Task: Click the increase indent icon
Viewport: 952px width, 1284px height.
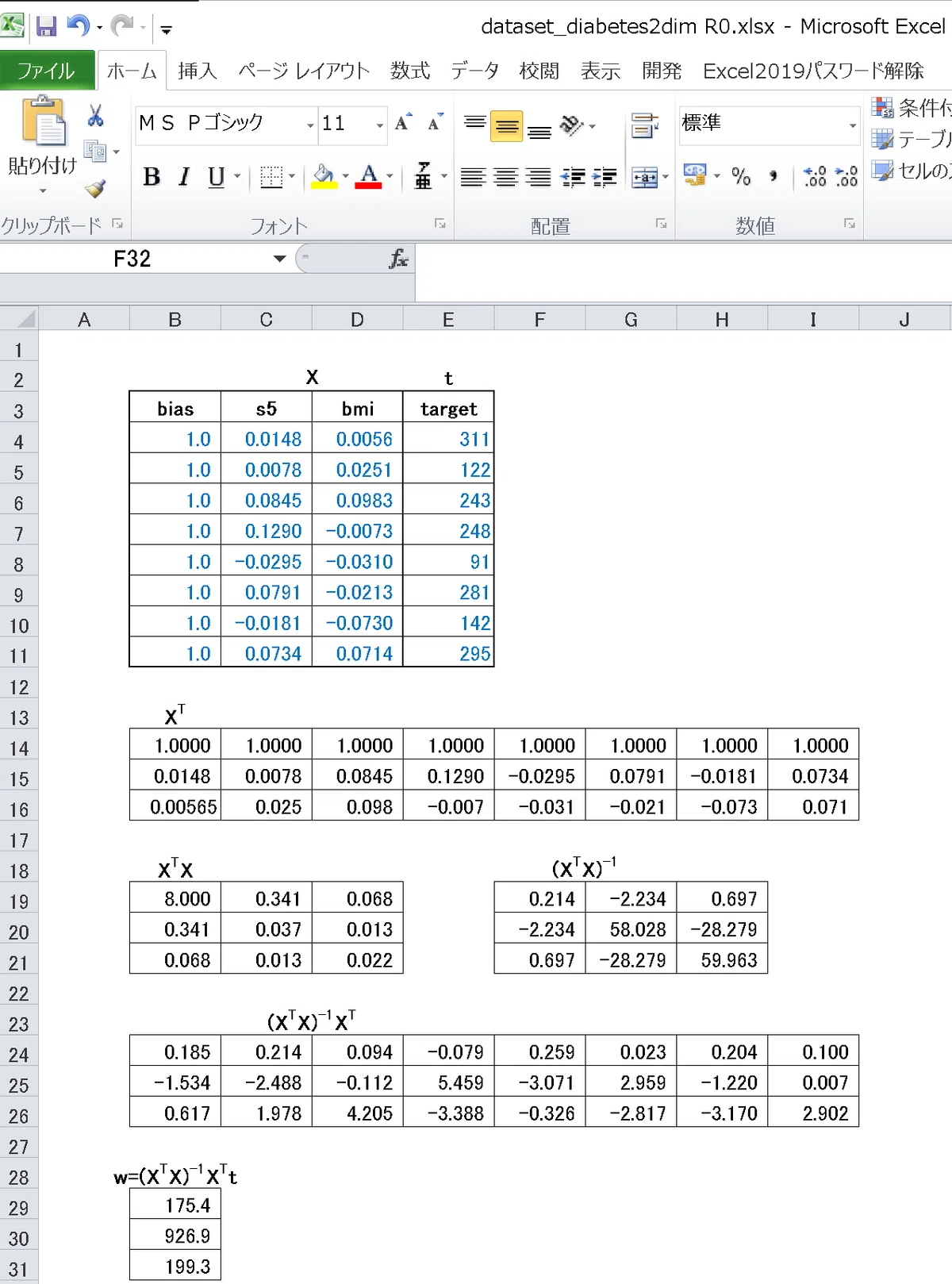Action: point(605,177)
